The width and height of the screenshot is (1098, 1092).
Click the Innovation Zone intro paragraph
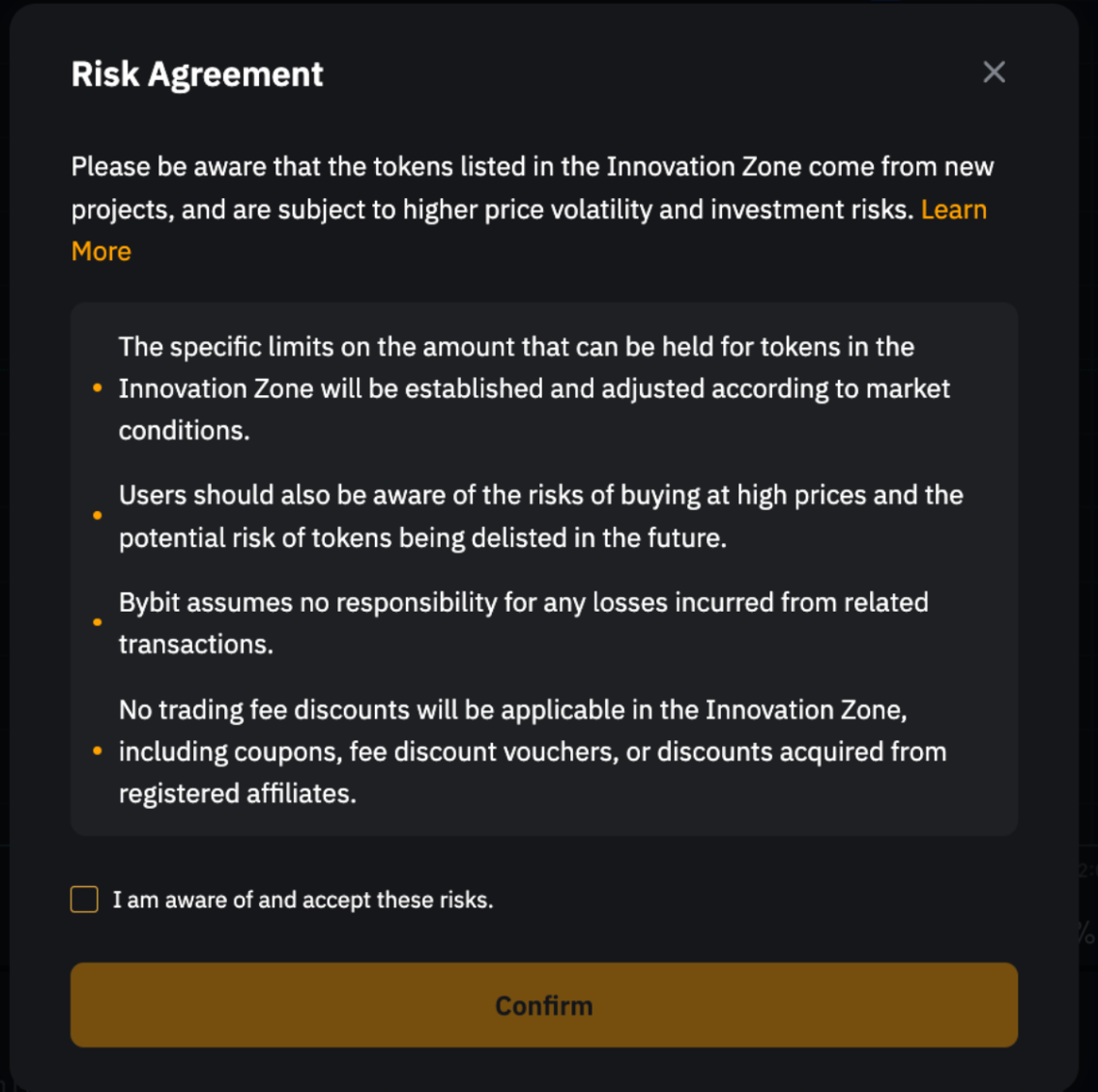[532, 167]
